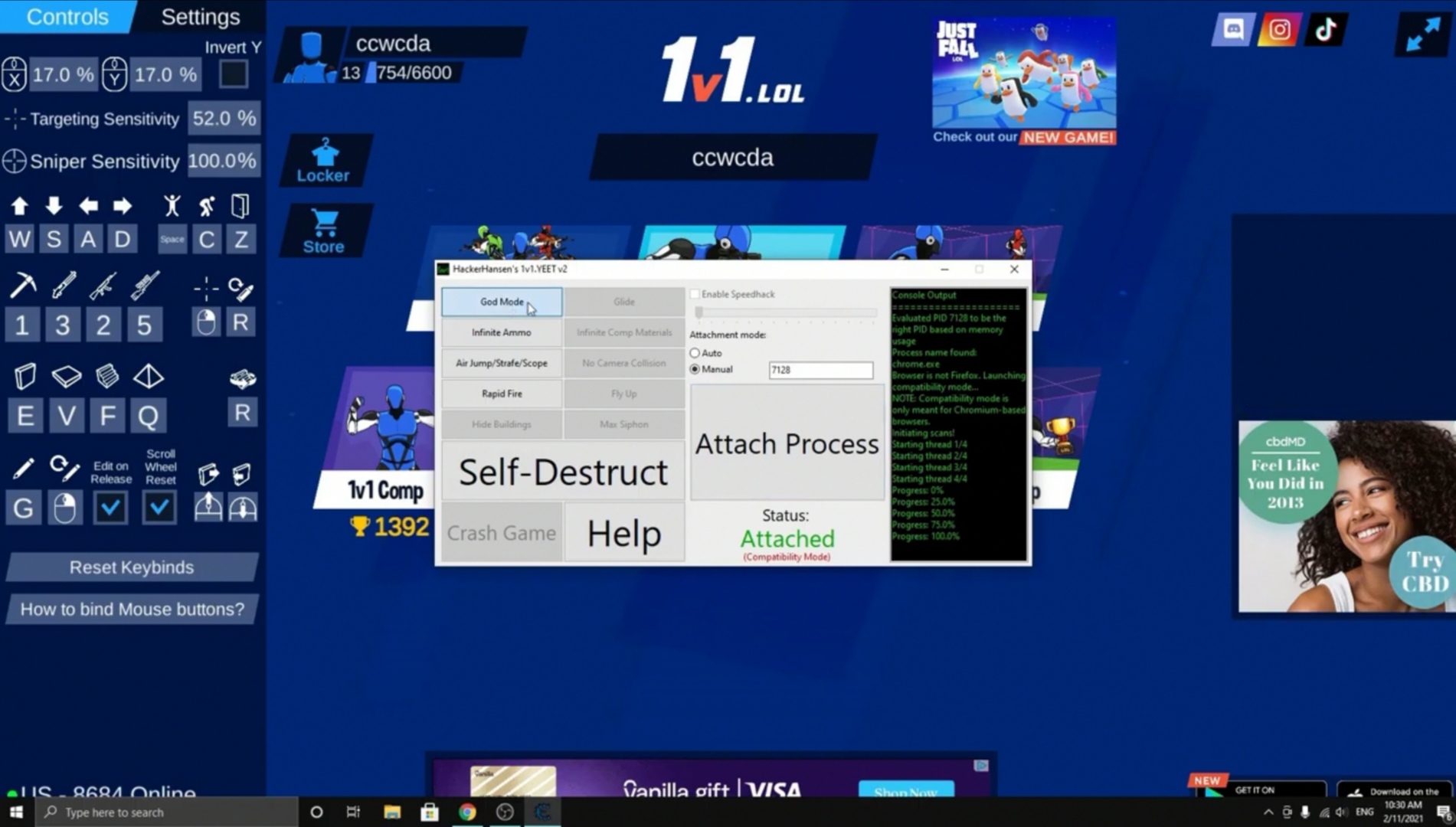Image resolution: width=1456 pixels, height=827 pixels.
Task: Enable Rapid Fire
Action: pyautogui.click(x=502, y=394)
